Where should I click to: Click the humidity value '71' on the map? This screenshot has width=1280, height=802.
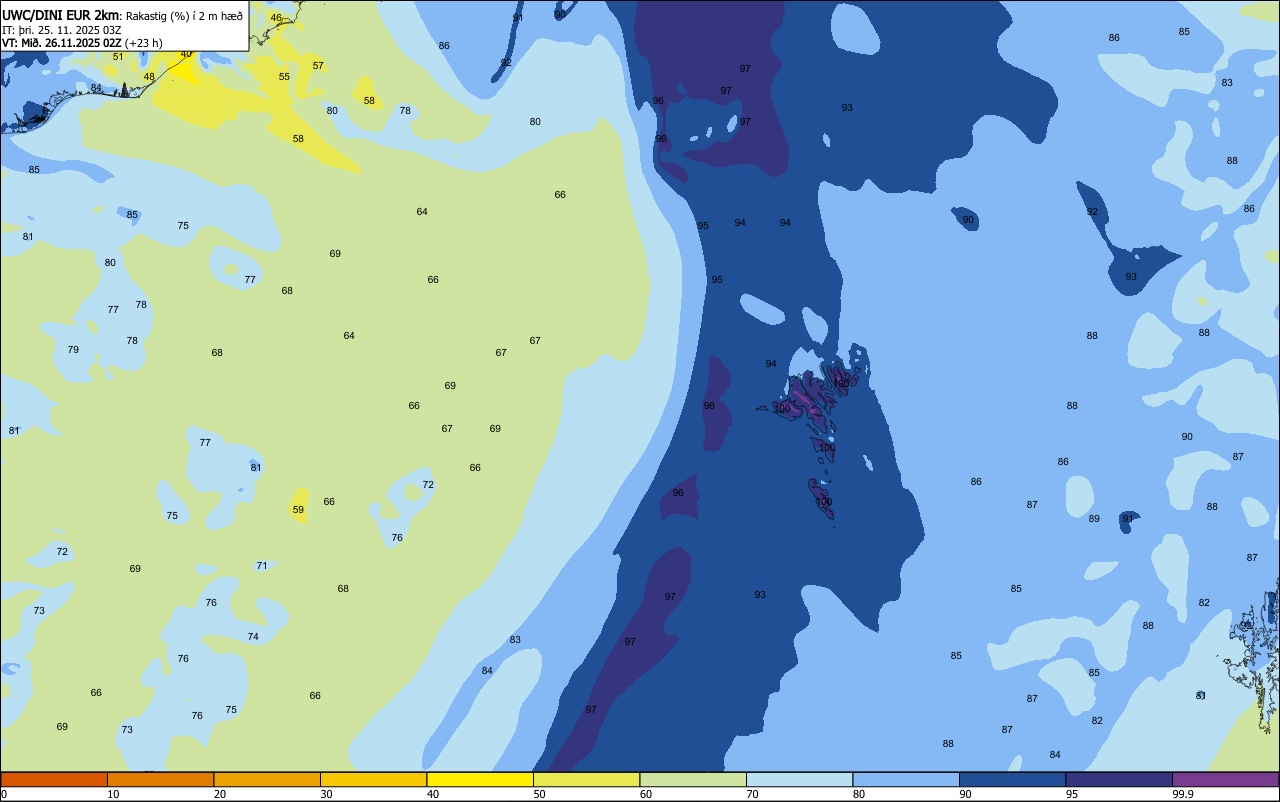click(262, 566)
